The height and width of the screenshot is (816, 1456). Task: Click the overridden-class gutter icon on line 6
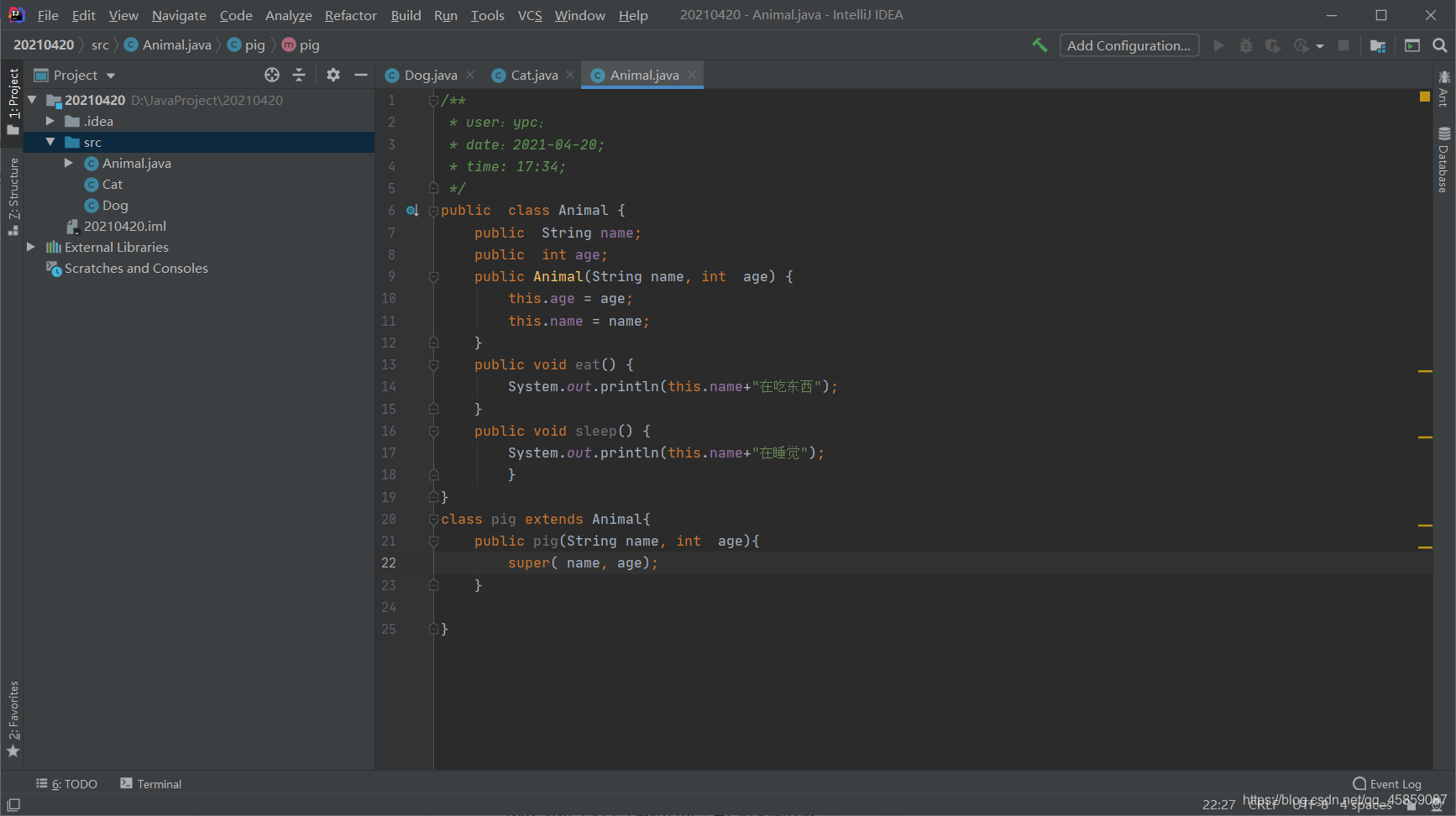(x=411, y=211)
